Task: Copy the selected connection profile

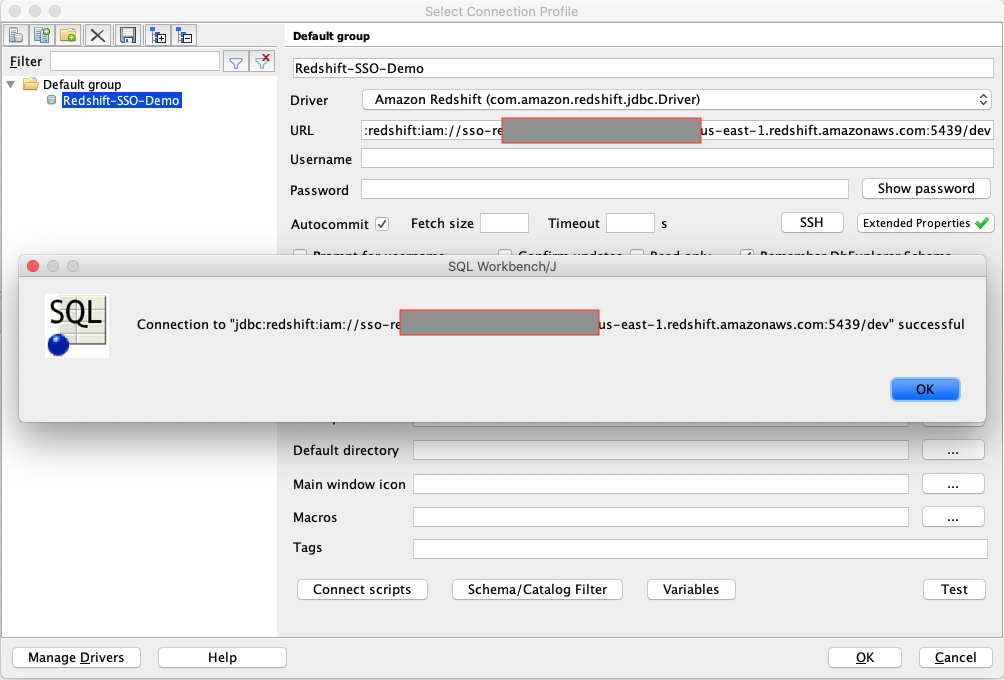Action: click(42, 35)
